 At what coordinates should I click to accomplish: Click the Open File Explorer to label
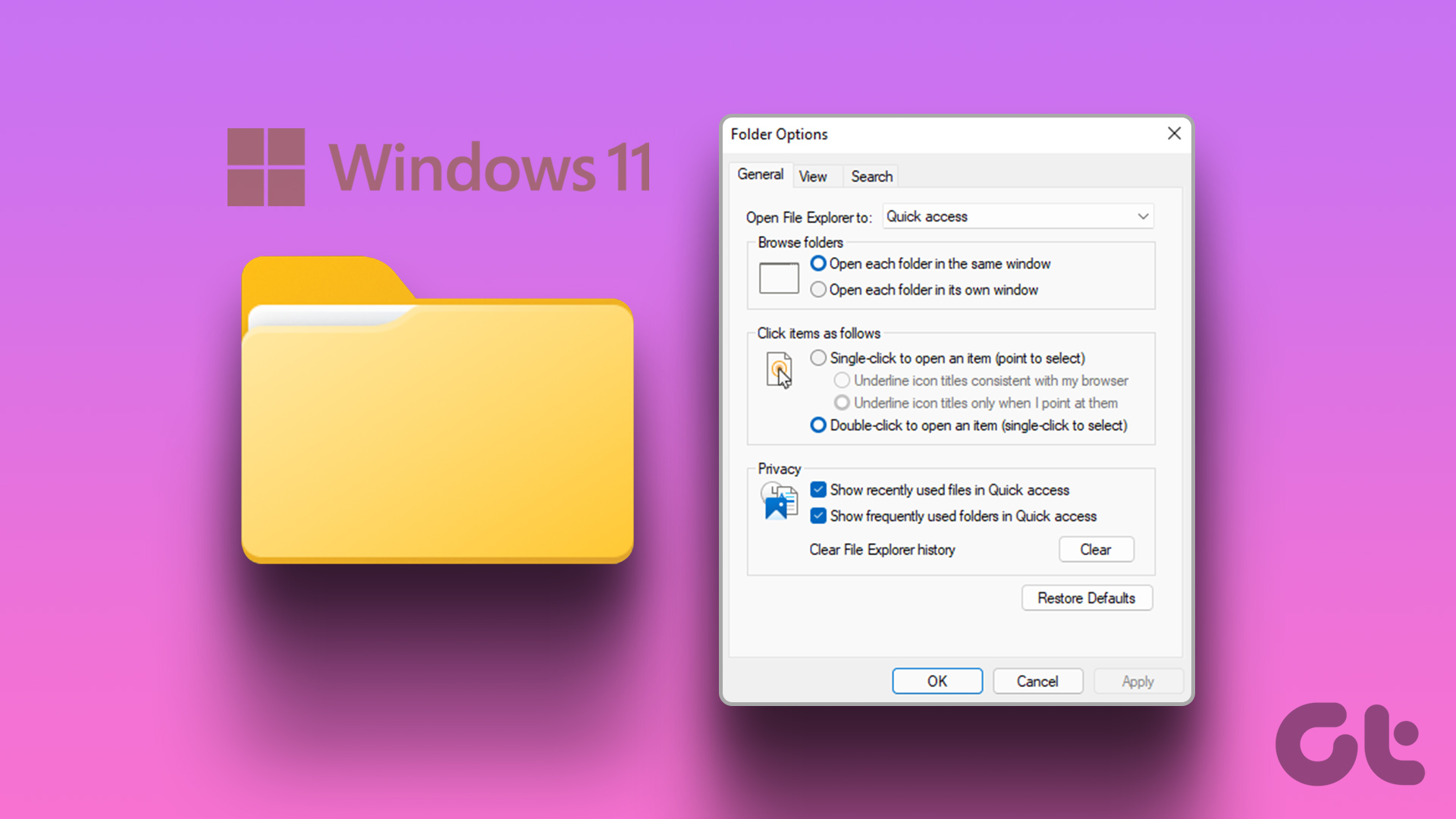tap(808, 218)
